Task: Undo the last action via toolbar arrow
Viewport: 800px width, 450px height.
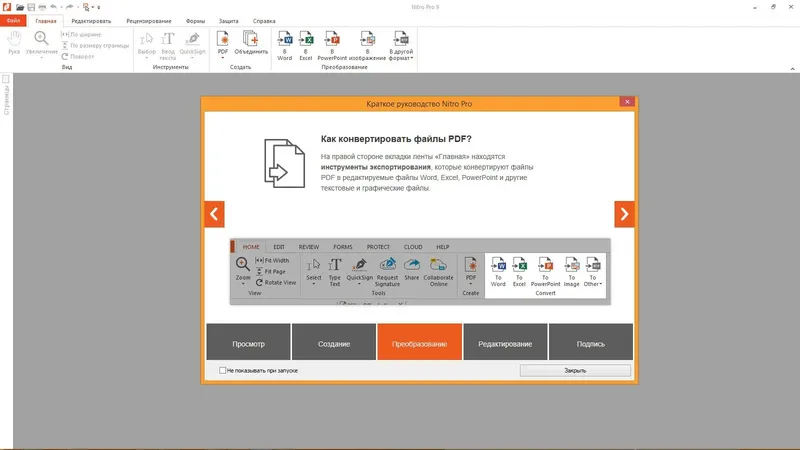Action: coord(54,7)
